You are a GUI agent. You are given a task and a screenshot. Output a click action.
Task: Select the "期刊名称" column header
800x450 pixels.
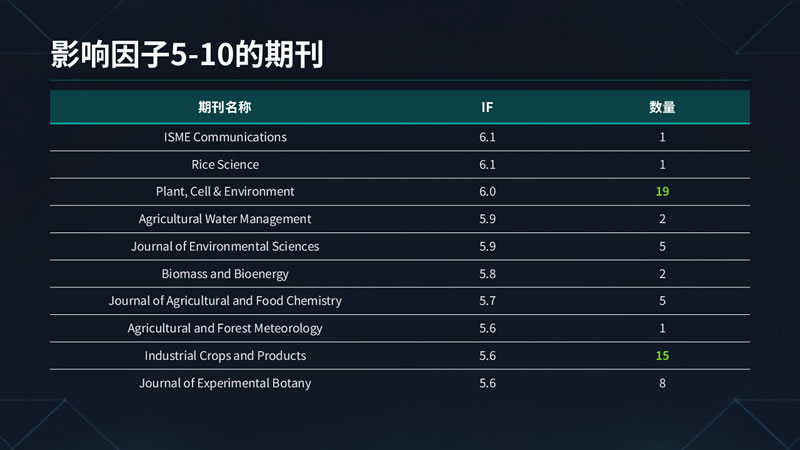pos(224,107)
